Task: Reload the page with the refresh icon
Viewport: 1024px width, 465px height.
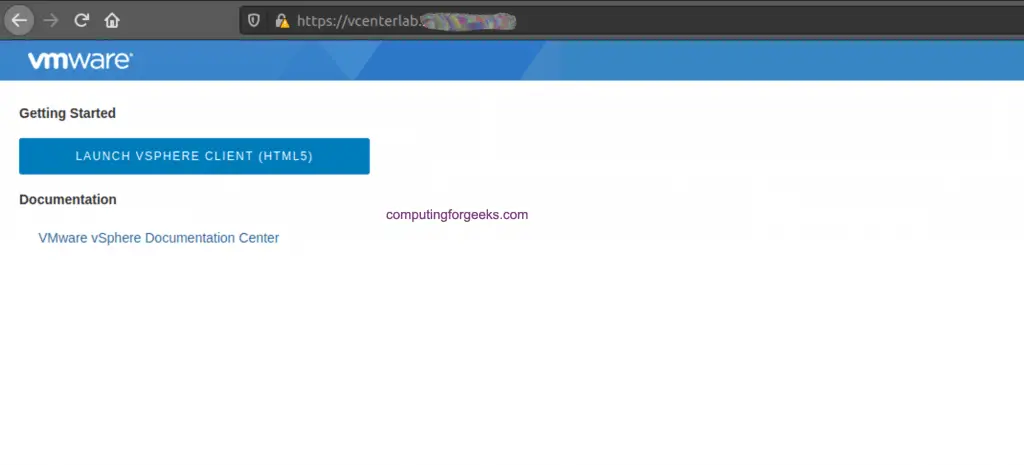Action: tap(81, 20)
